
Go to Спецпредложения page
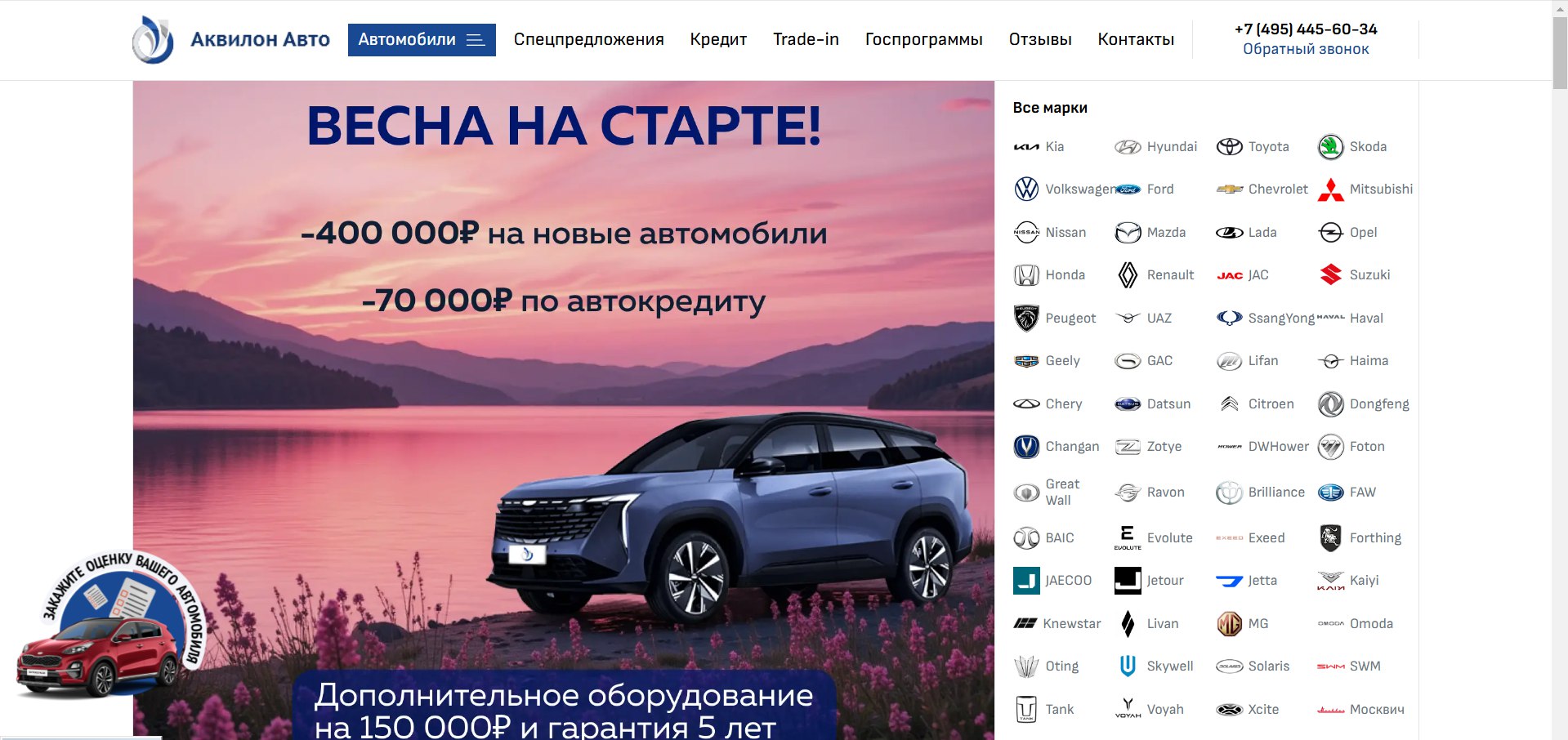588,39
